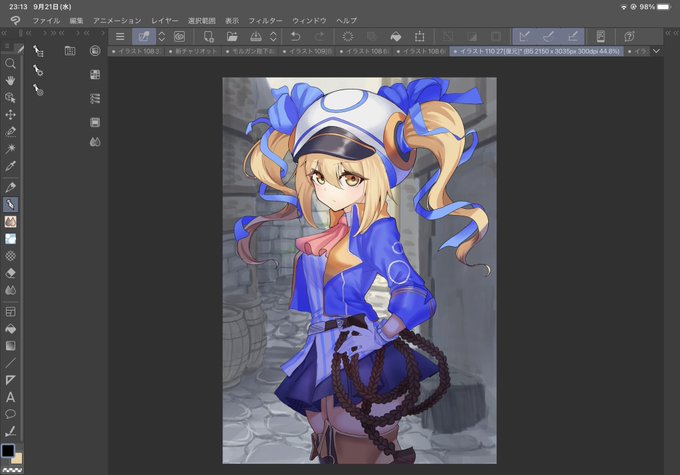Expand the canvas tab list chevron

tap(657, 51)
